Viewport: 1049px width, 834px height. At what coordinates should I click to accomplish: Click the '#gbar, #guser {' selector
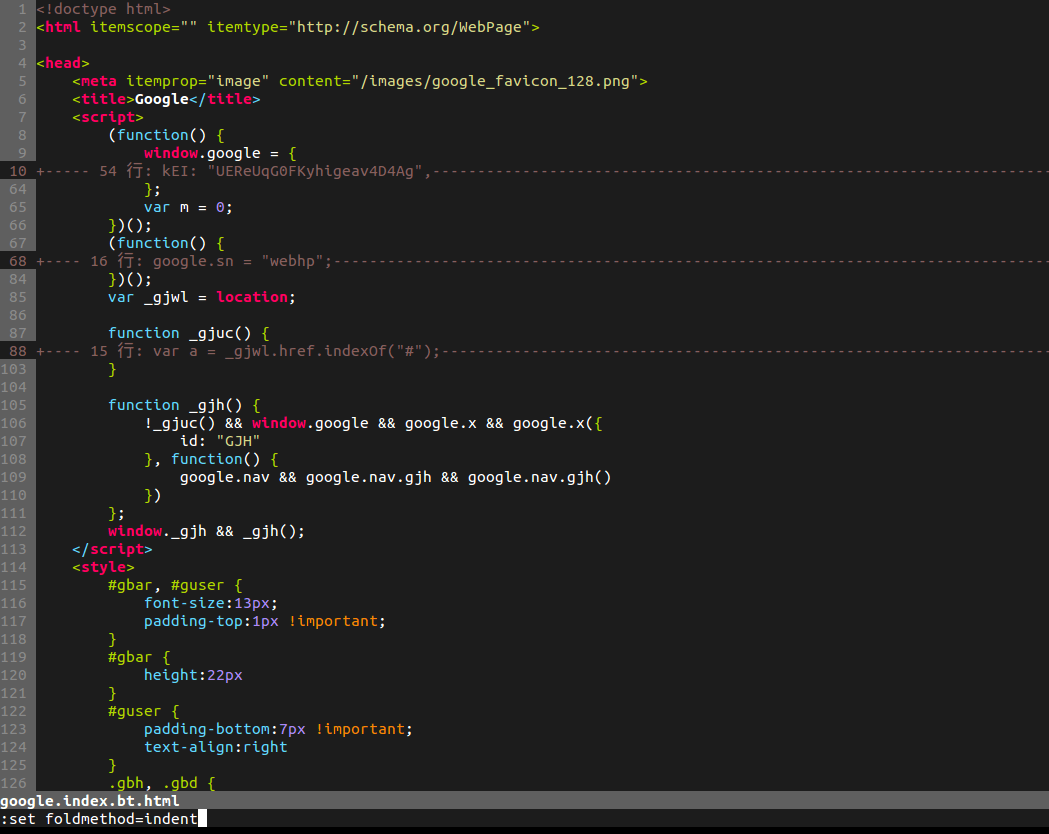175,586
